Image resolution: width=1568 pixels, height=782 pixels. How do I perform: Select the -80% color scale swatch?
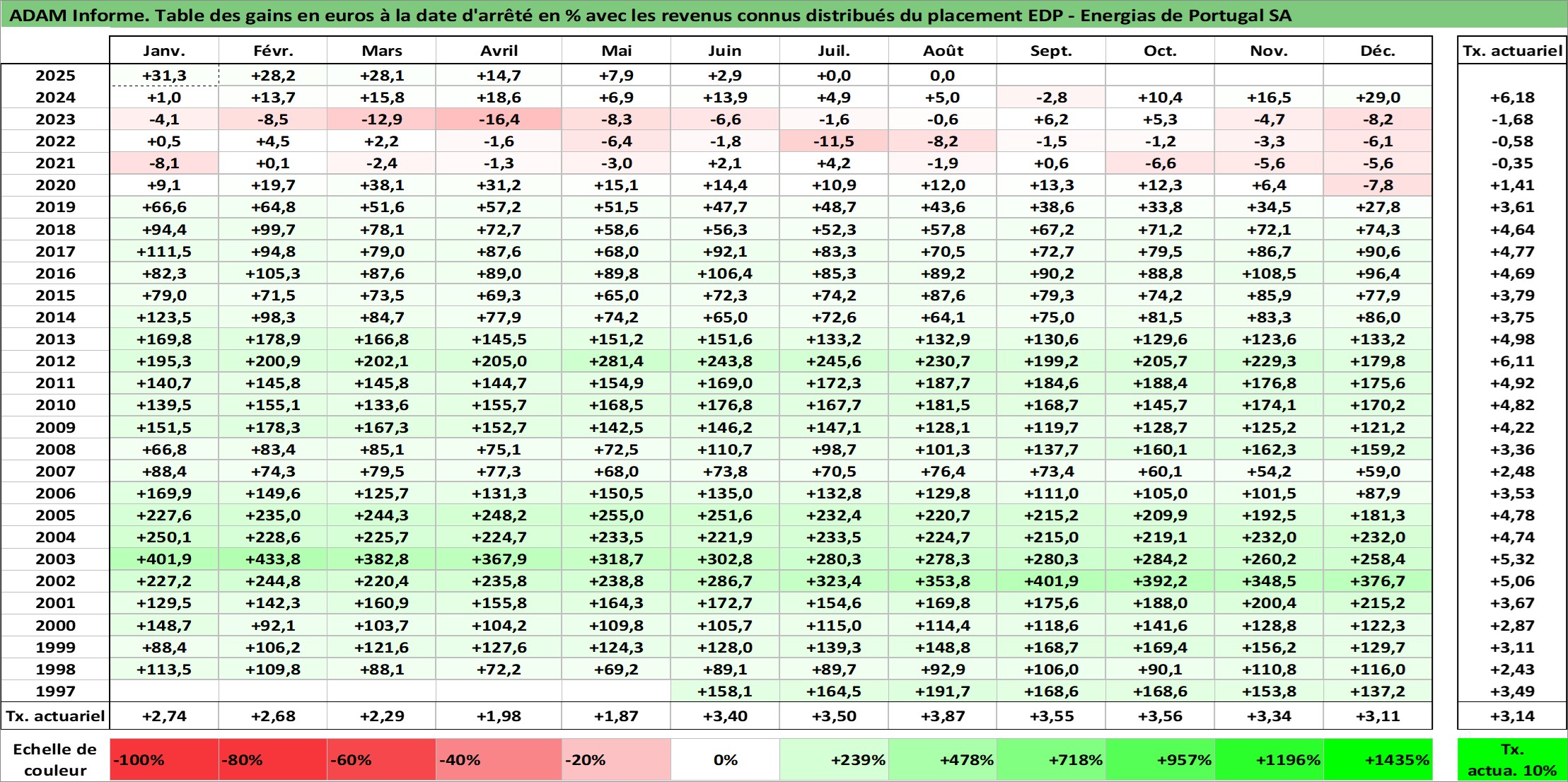[x=273, y=759]
